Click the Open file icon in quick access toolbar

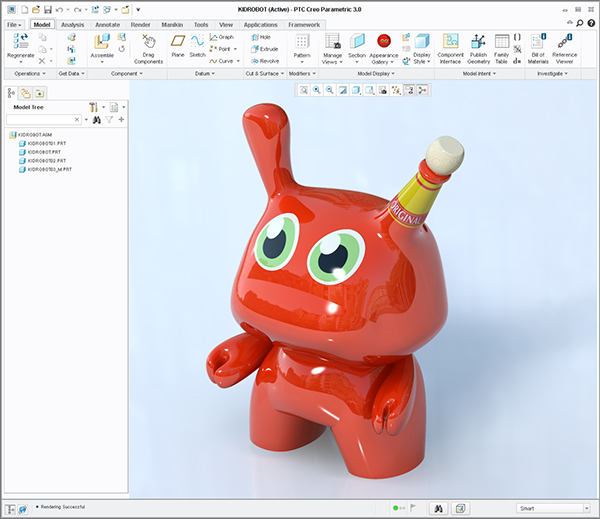pyautogui.click(x=36, y=10)
